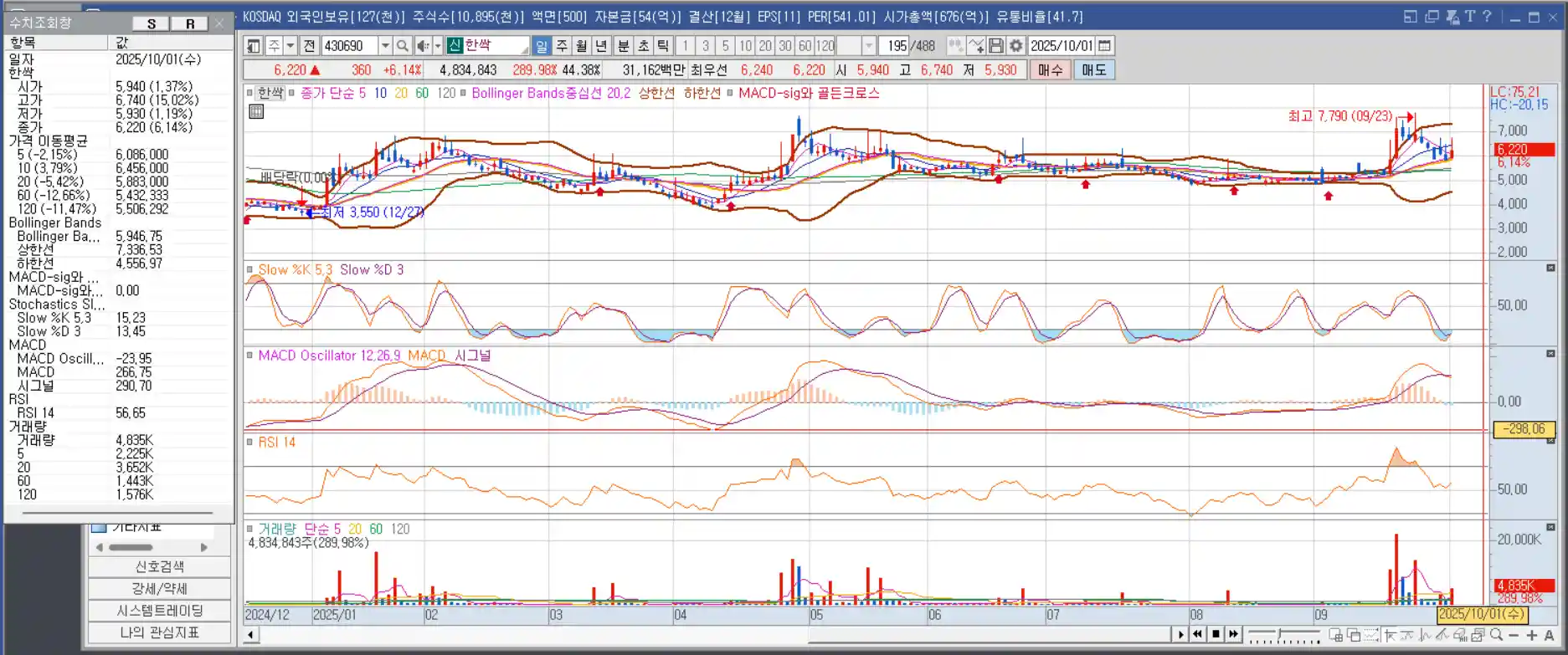Screen dimensions: 1568x655
Task: Click the people icon next to 195/488
Action: click(955, 46)
